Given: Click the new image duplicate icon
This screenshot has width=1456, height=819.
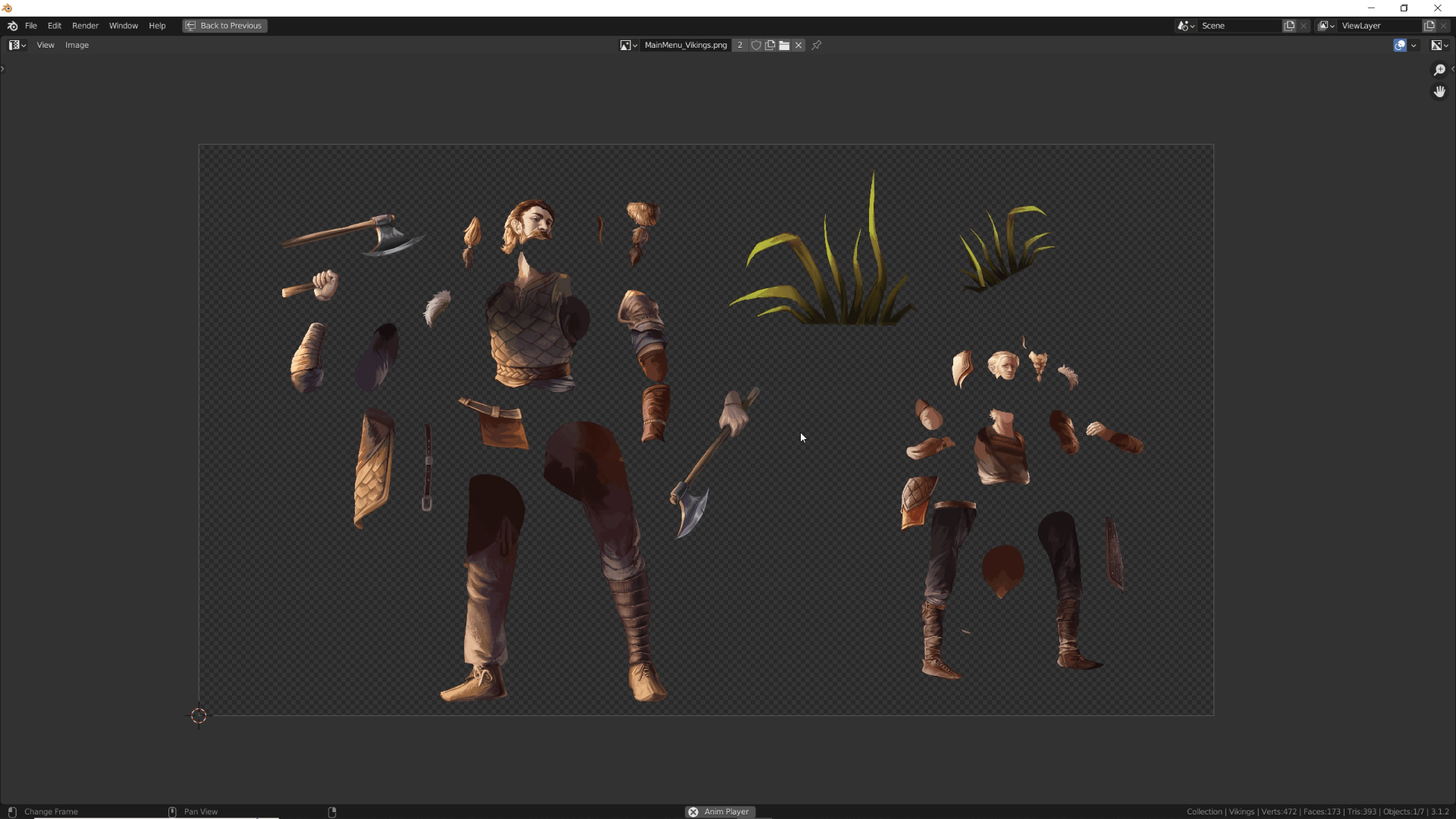Looking at the screenshot, I should coord(770,45).
